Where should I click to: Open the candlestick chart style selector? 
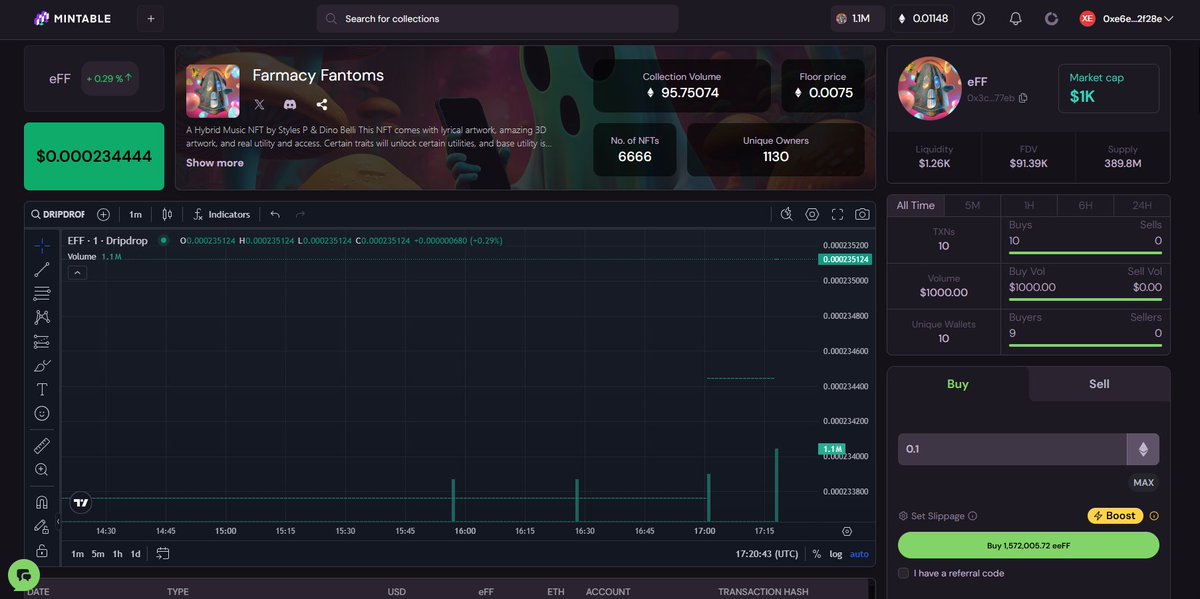pyautogui.click(x=167, y=214)
